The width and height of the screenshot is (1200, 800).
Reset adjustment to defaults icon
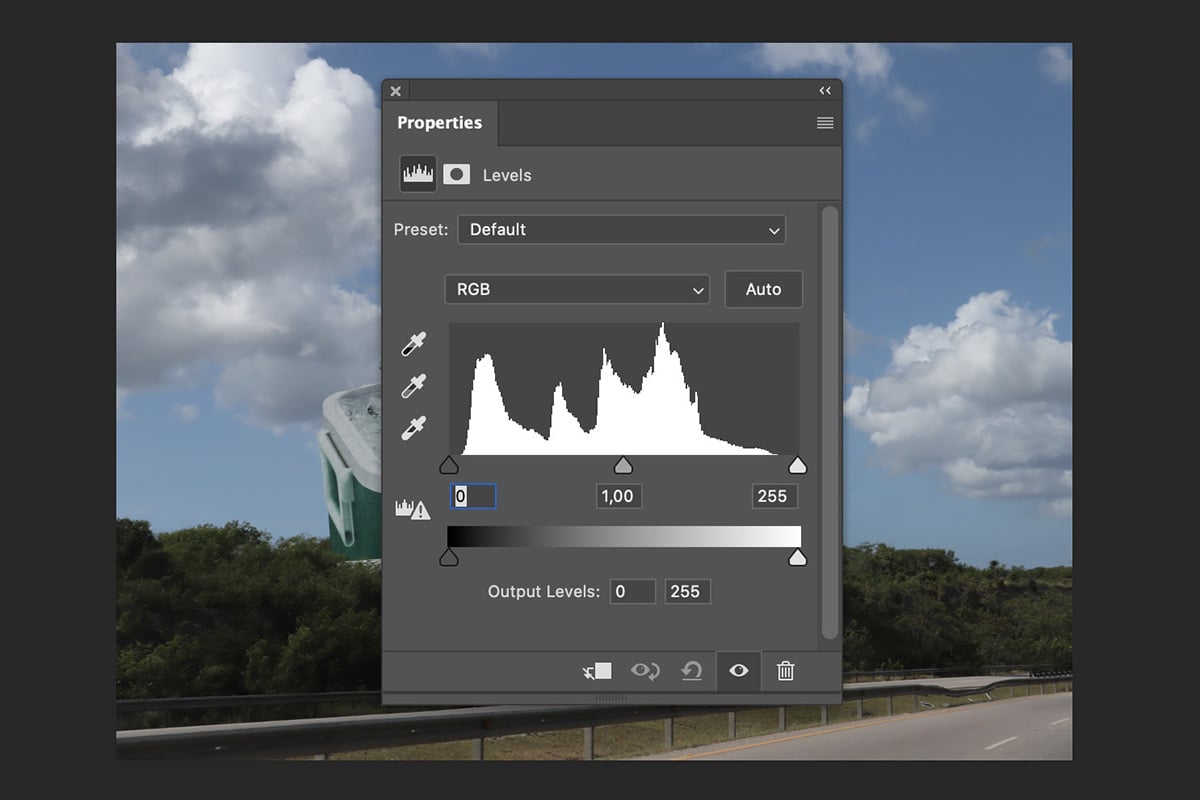coord(691,671)
